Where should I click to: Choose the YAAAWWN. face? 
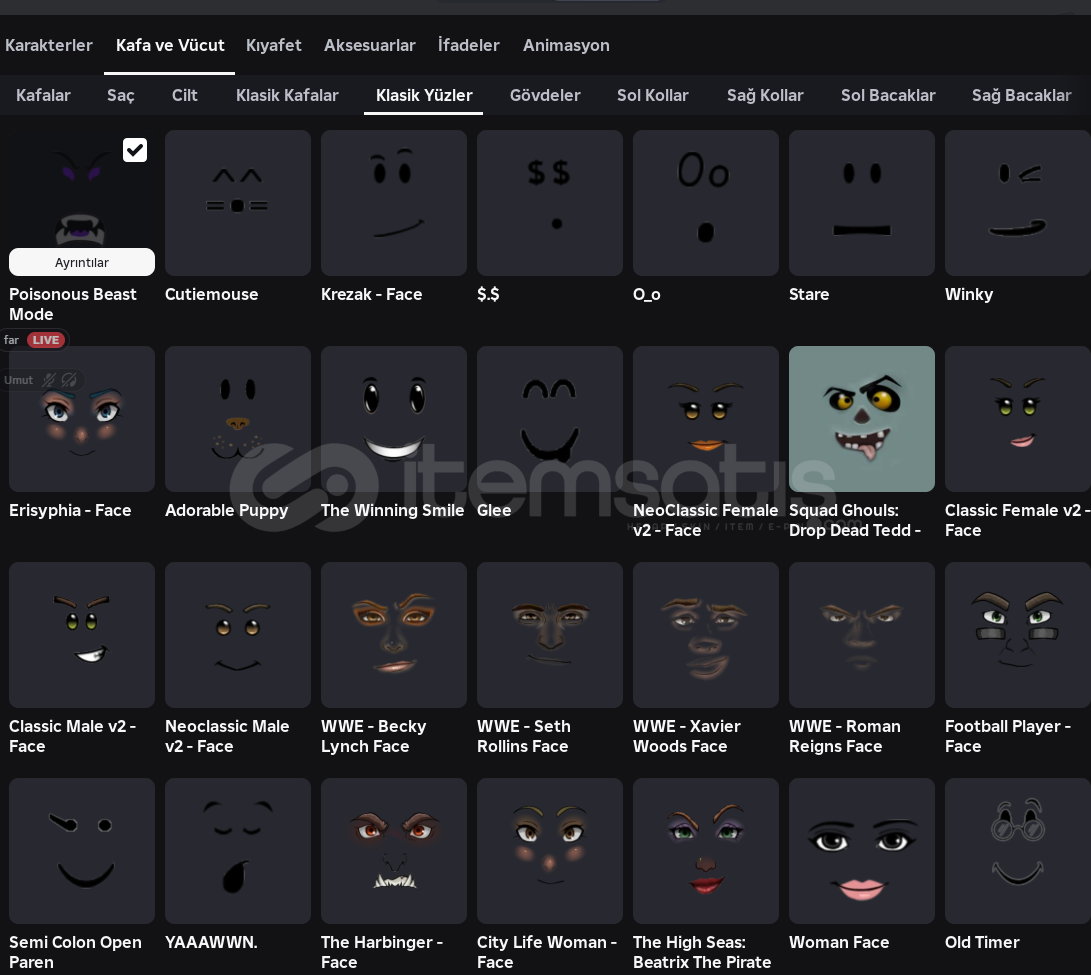click(x=237, y=850)
